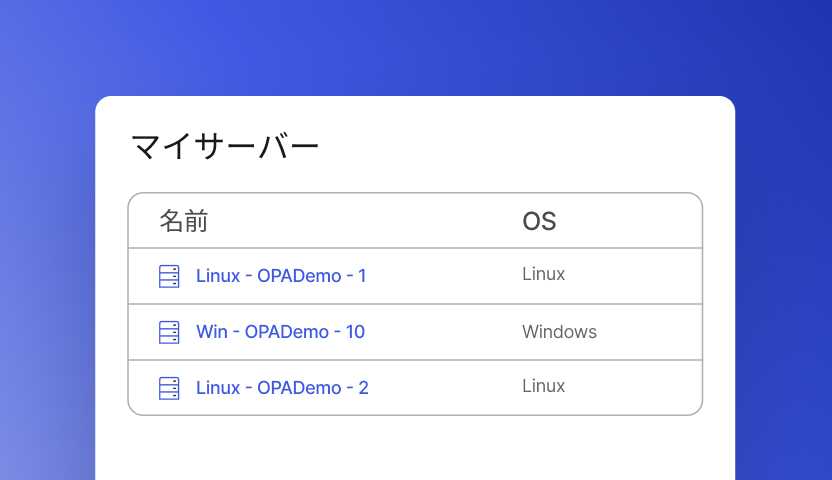Open the Linux - OPADemo - 1 server link
This screenshot has height=480, width=832.
coord(281,276)
